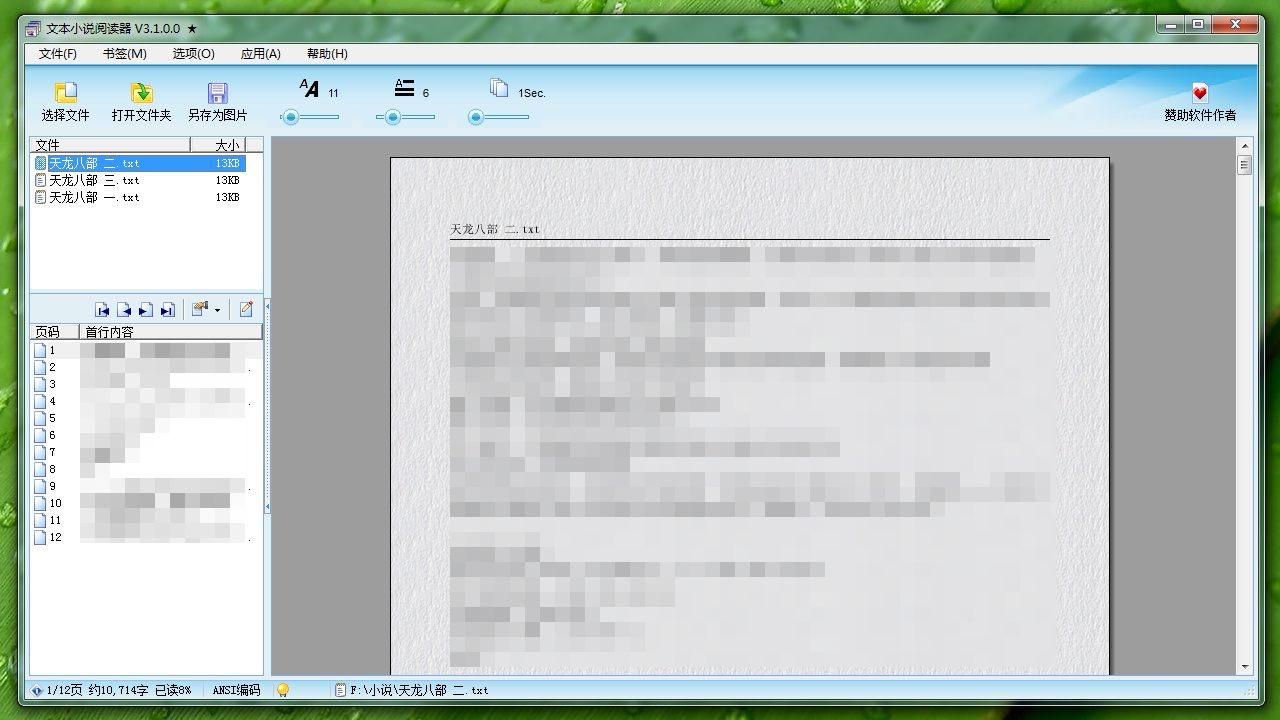This screenshot has width=1280, height=720.
Task: Expand the bookmark tool dropdown arrow
Action: [217, 311]
